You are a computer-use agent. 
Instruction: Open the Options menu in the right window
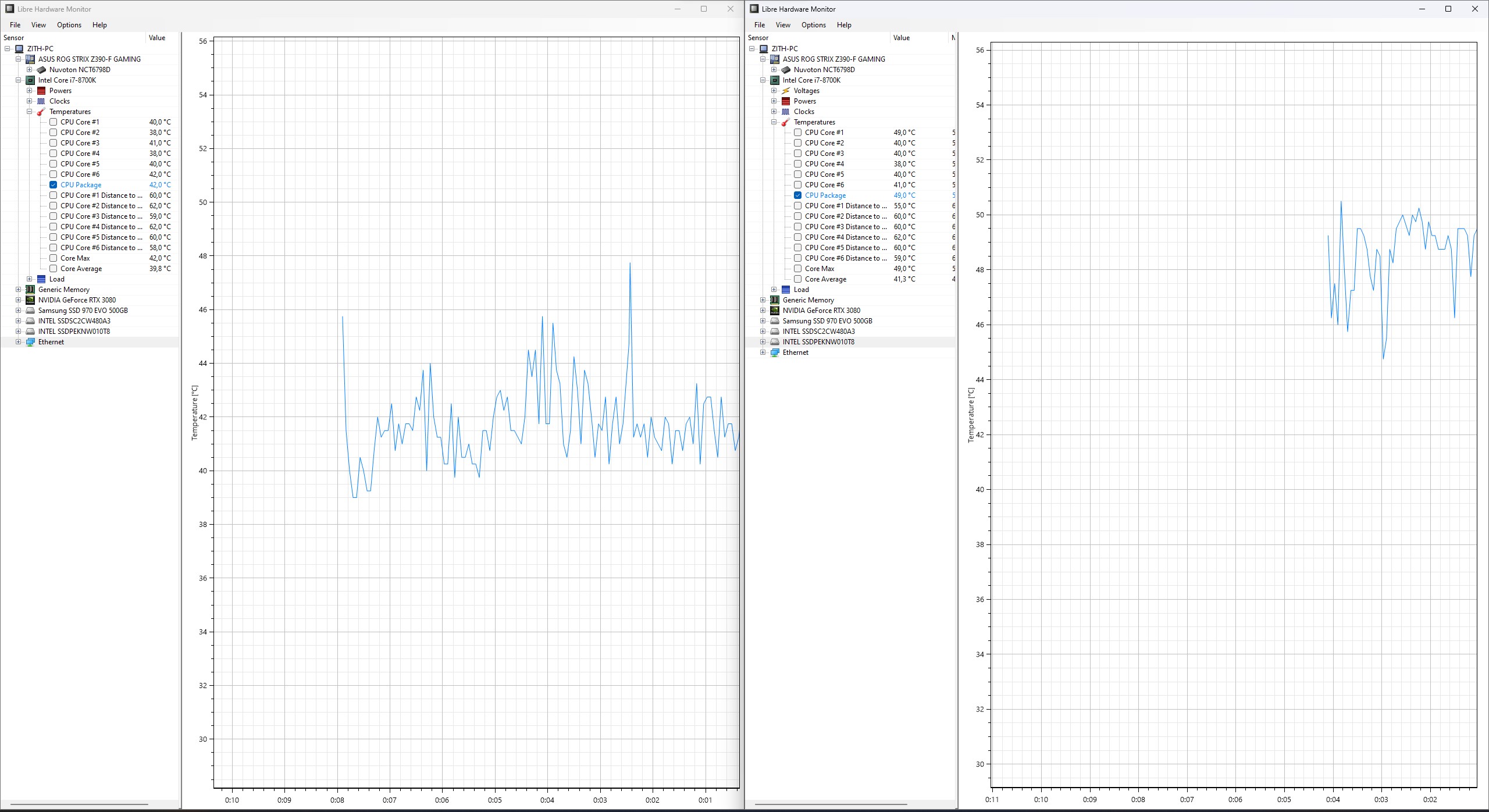coord(813,25)
